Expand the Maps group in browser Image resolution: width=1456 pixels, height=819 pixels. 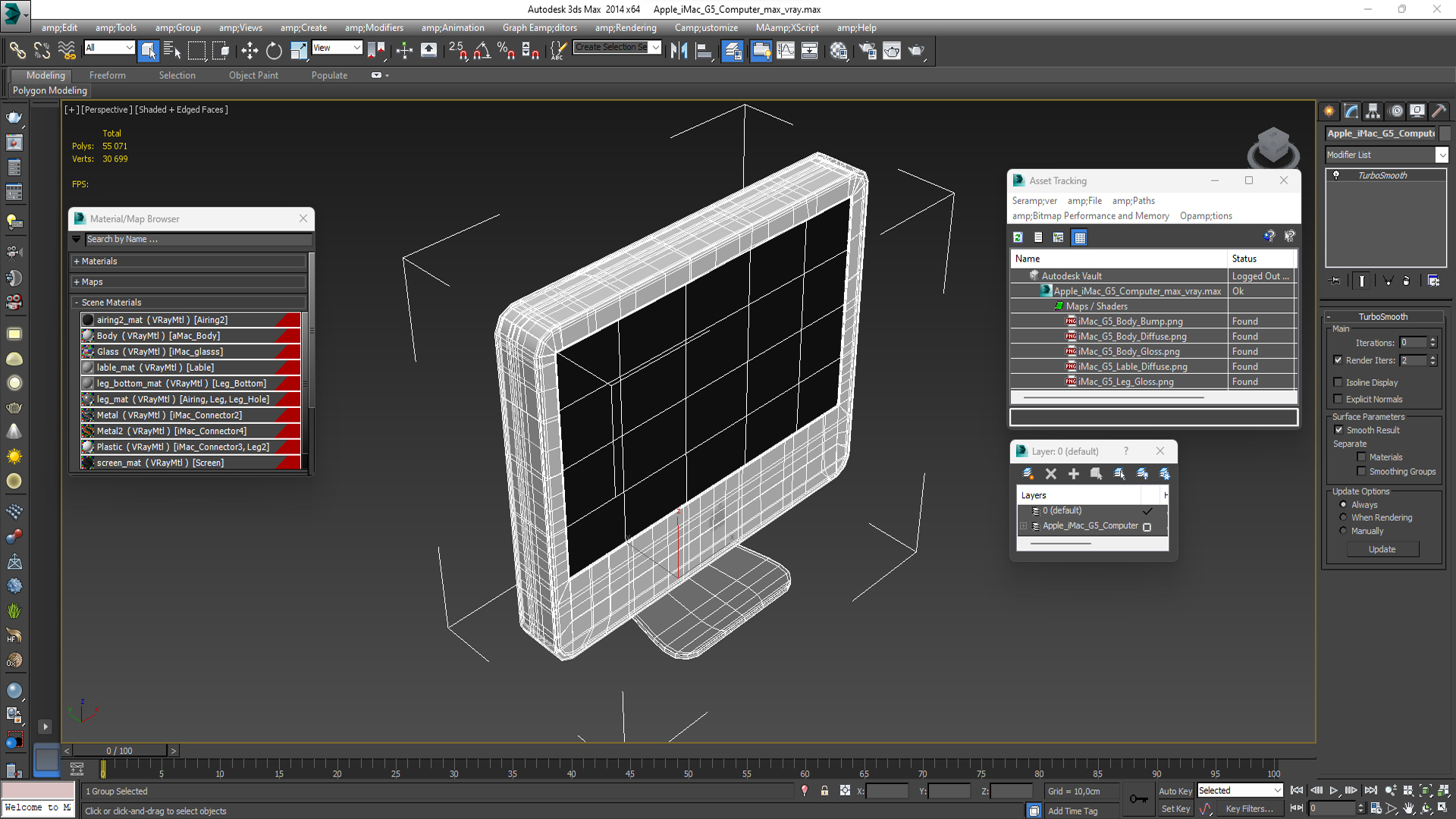[x=189, y=281]
